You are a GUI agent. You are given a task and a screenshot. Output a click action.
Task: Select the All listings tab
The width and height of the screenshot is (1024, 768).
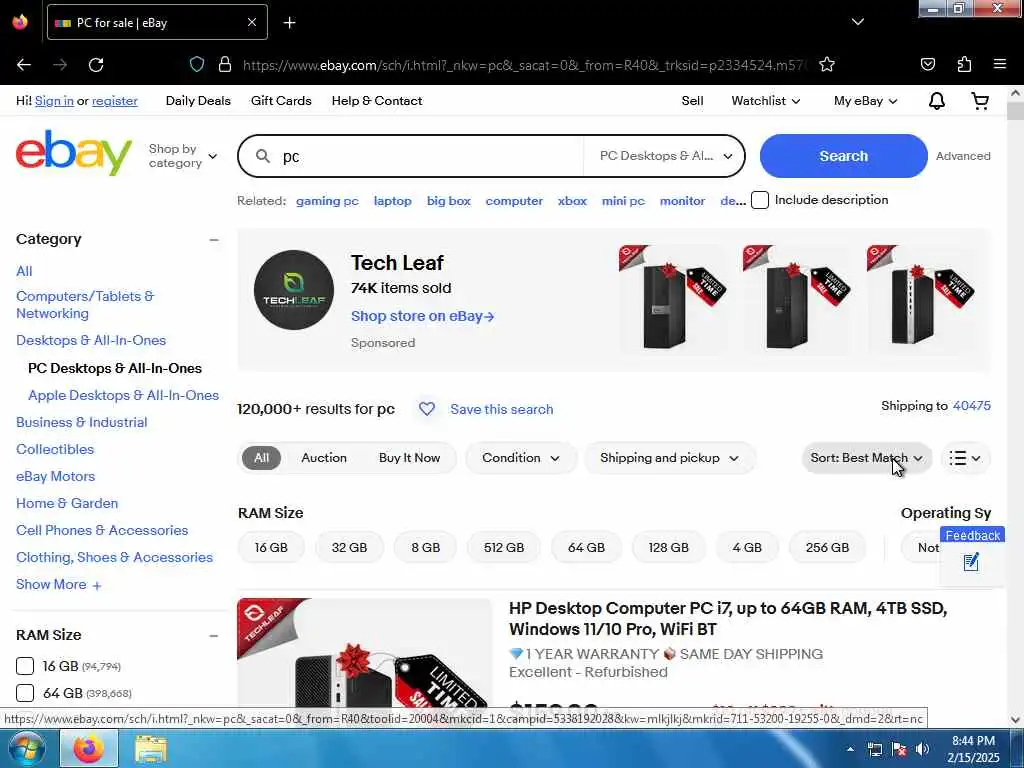261,458
